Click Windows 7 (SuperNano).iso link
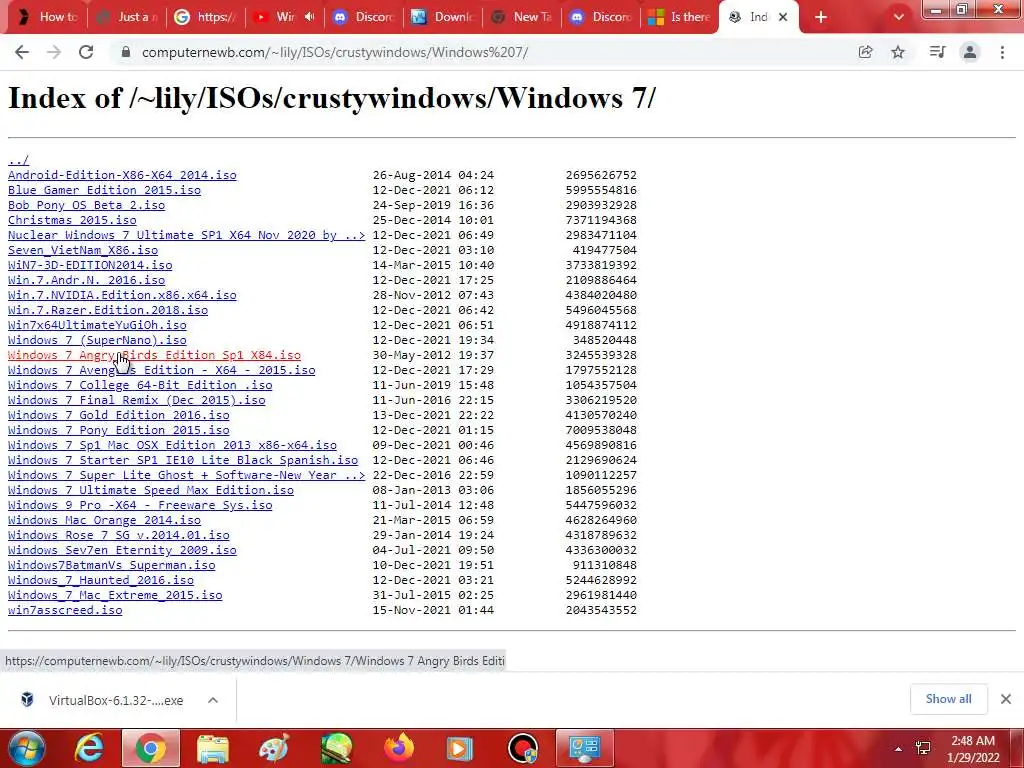Viewport: 1024px width, 768px height. (x=97, y=340)
